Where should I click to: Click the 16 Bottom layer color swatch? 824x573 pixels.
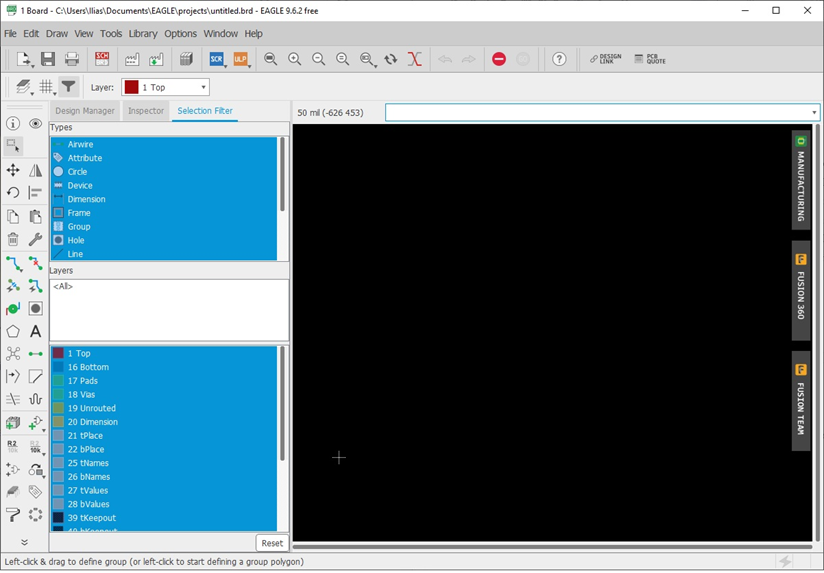(x=58, y=367)
